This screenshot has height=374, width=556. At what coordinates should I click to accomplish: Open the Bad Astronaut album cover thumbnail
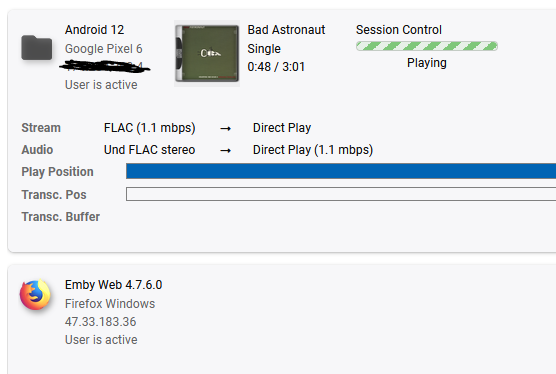coord(207,54)
